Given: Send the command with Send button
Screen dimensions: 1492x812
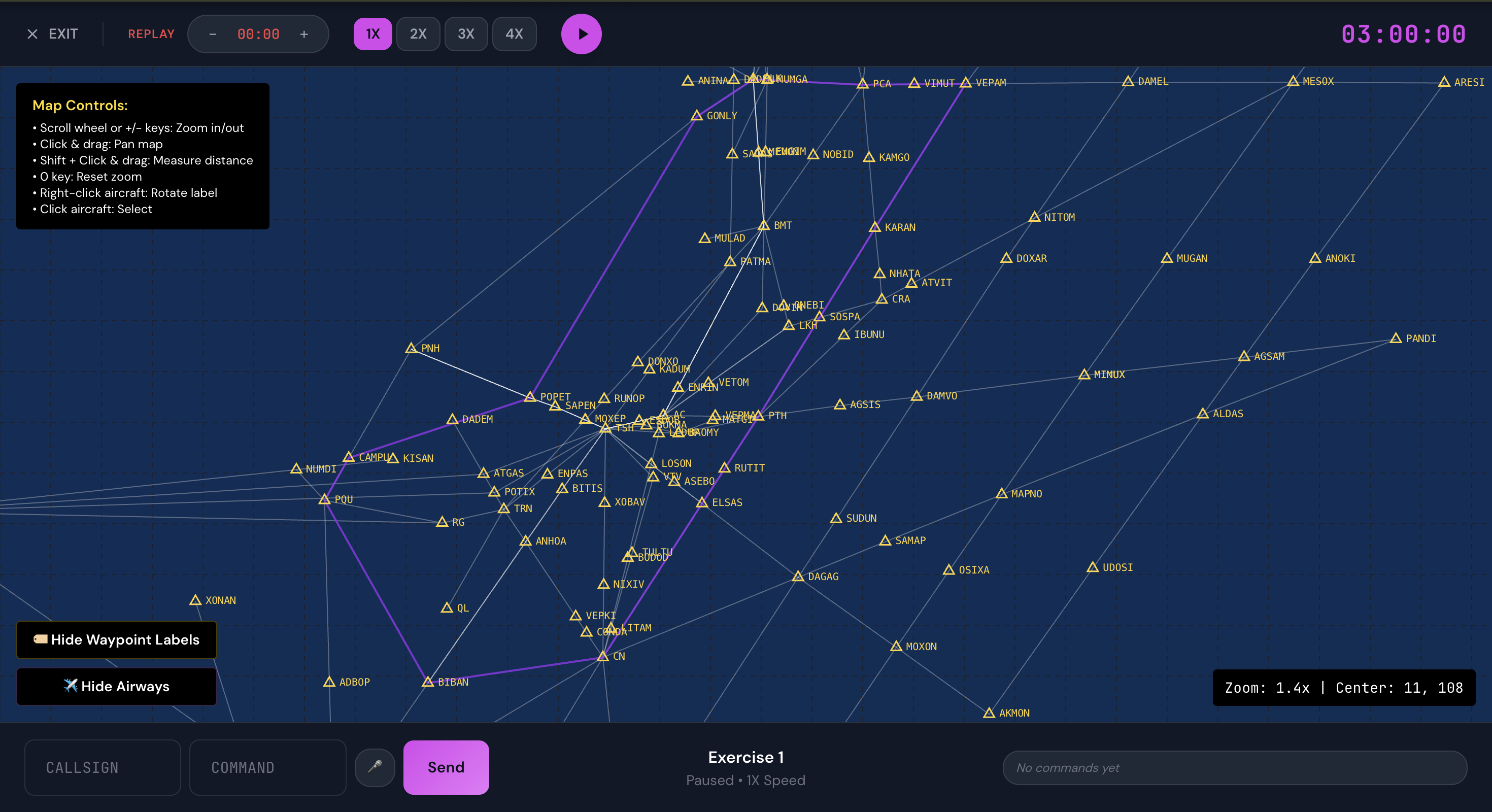Looking at the screenshot, I should click(x=446, y=767).
